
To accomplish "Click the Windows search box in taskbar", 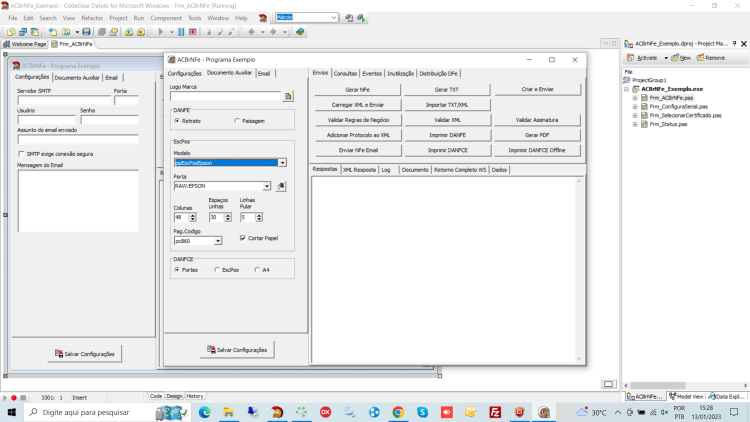I will coord(107,412).
